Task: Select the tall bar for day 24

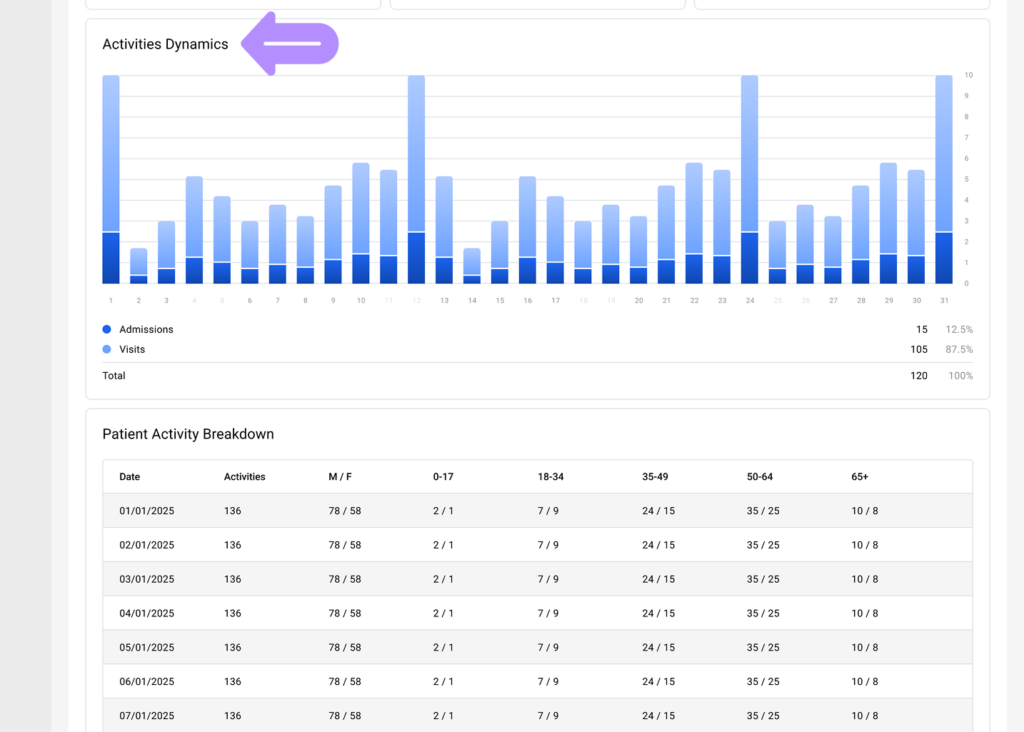Action: [749, 180]
